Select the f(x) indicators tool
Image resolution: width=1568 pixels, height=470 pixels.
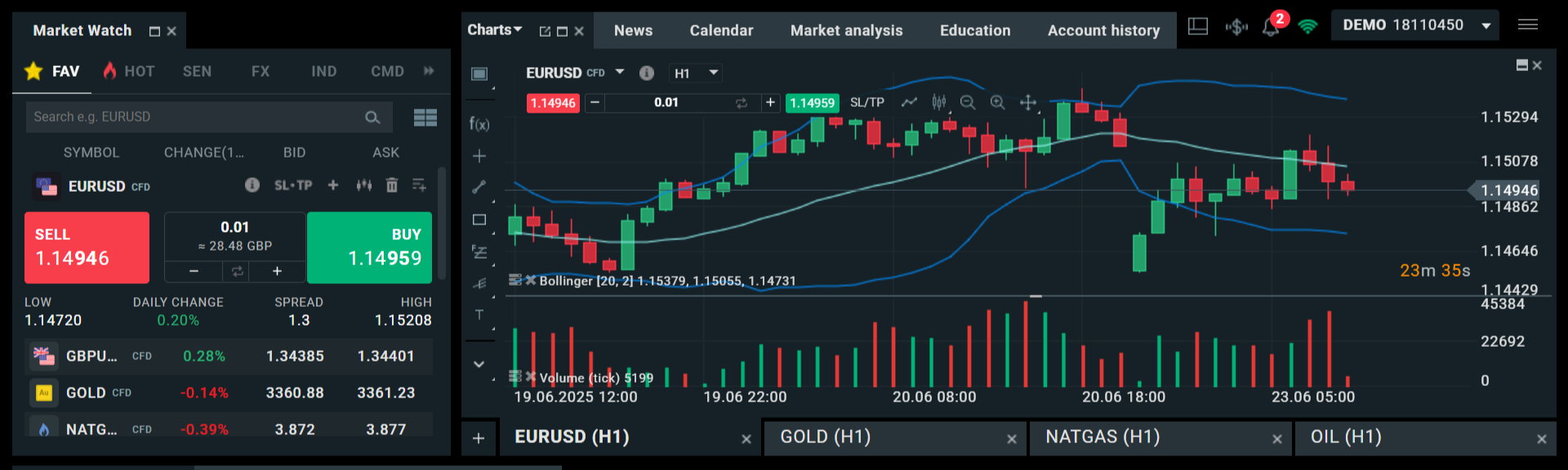click(x=479, y=124)
